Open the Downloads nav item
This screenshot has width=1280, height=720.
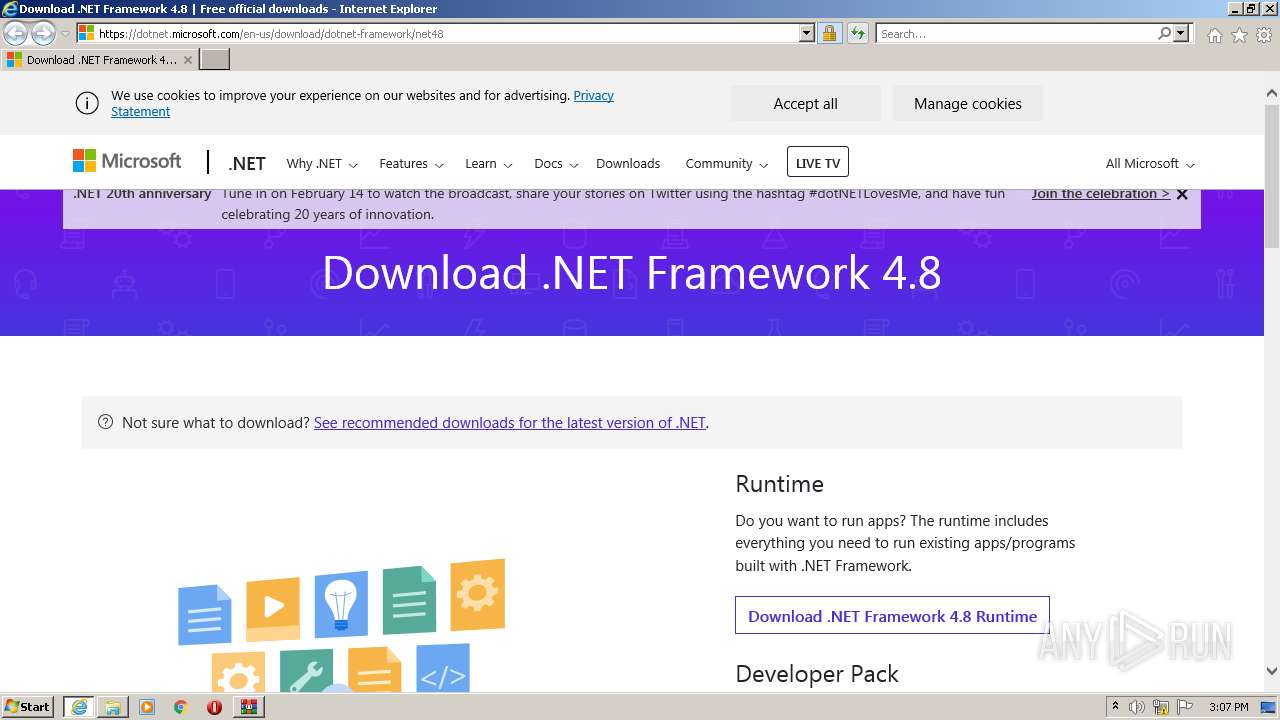click(x=628, y=164)
